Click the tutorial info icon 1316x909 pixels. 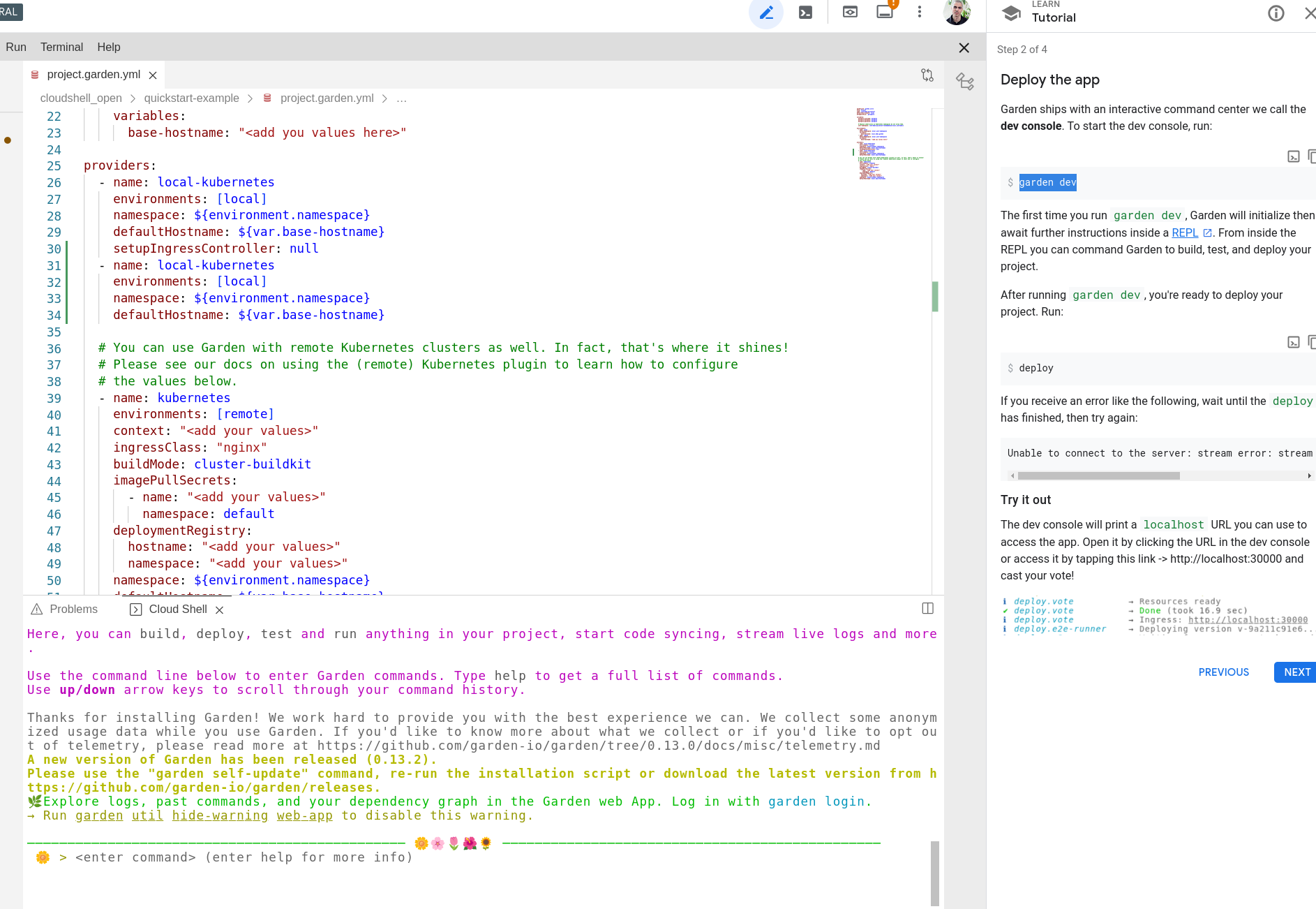pos(1276,13)
